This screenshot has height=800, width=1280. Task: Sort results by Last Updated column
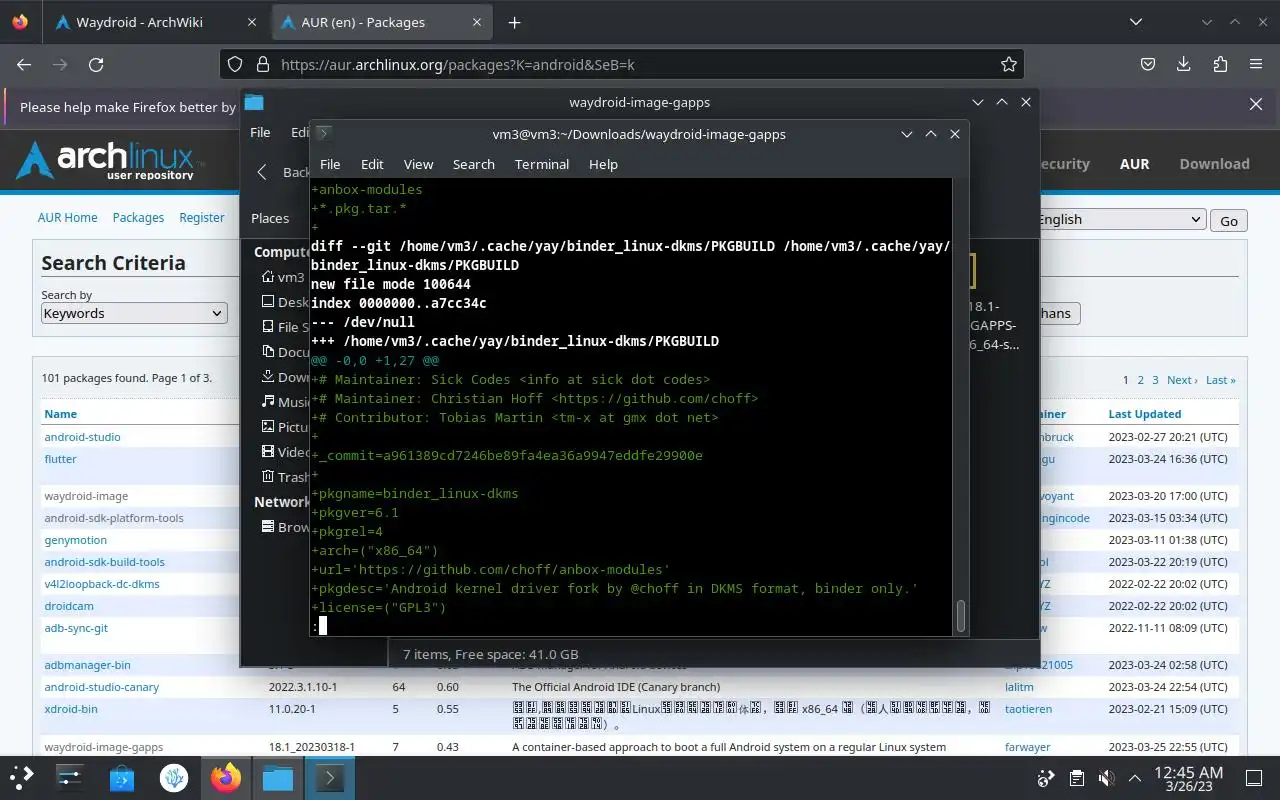[x=1144, y=414]
